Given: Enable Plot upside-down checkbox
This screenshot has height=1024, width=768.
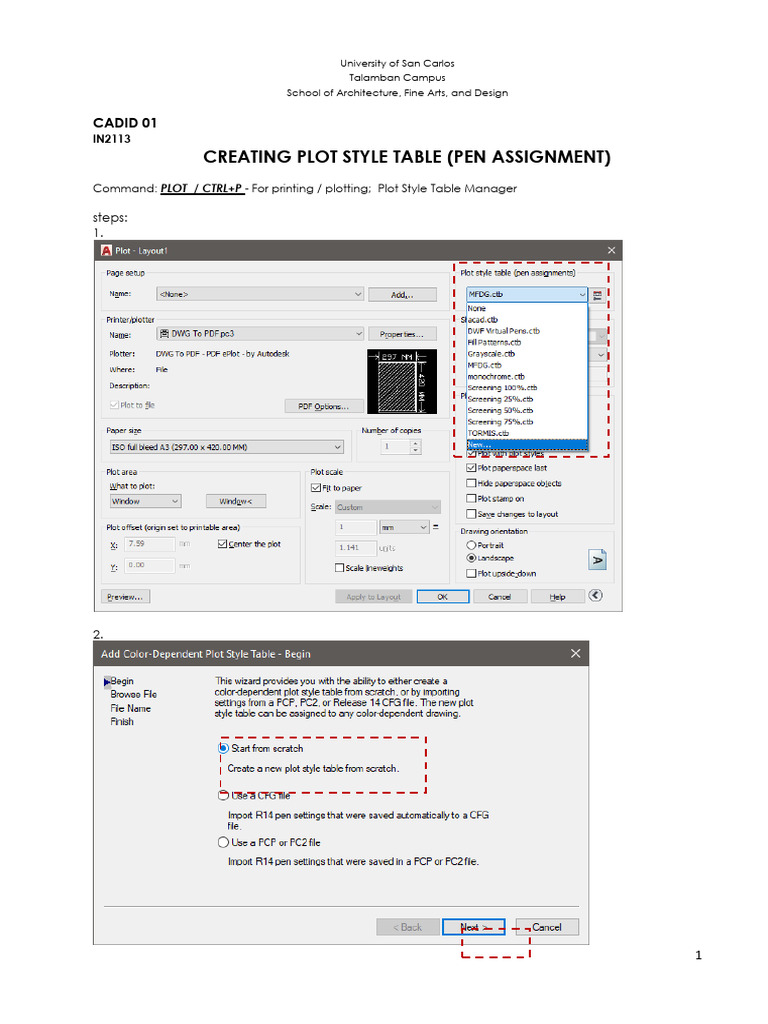Looking at the screenshot, I should tap(471, 573).
